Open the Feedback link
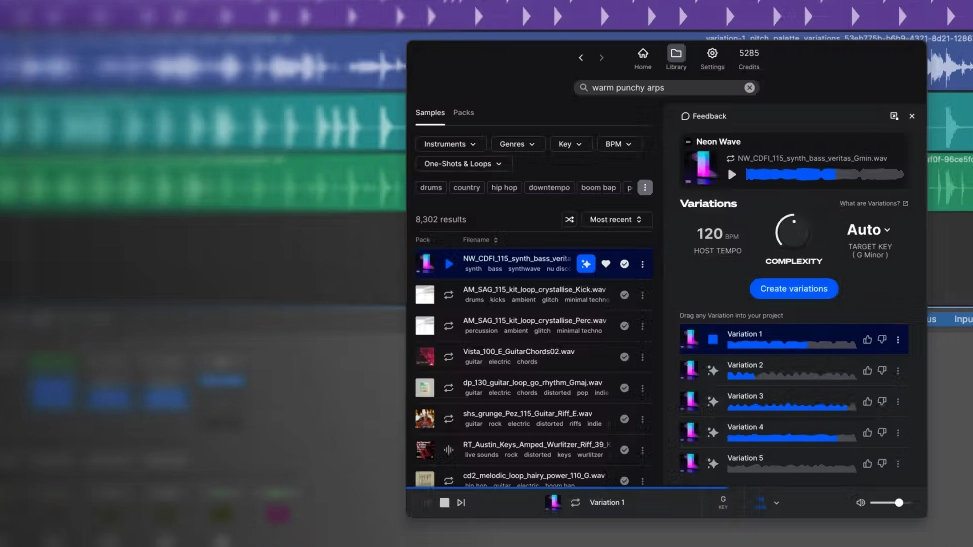 pyautogui.click(x=704, y=116)
